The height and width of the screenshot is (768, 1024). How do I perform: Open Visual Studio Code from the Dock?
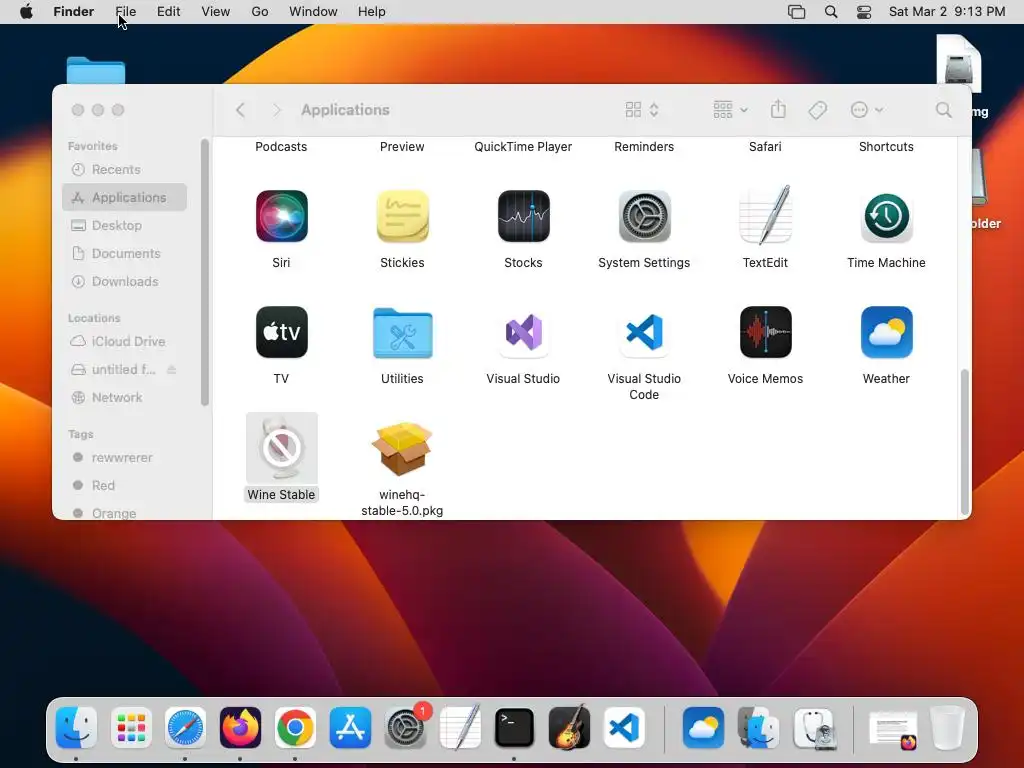pos(624,728)
